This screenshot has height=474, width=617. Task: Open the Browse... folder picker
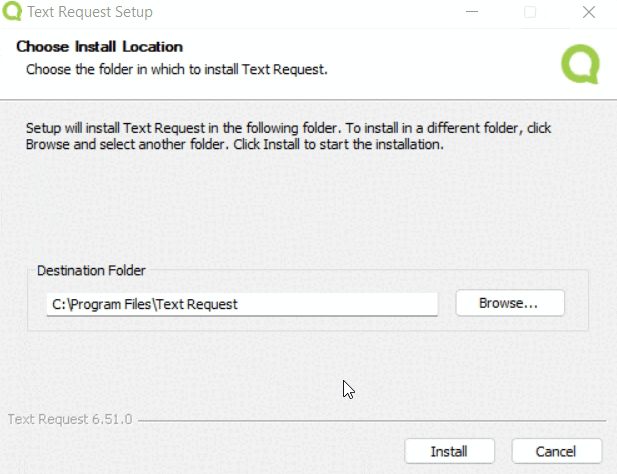click(x=509, y=303)
